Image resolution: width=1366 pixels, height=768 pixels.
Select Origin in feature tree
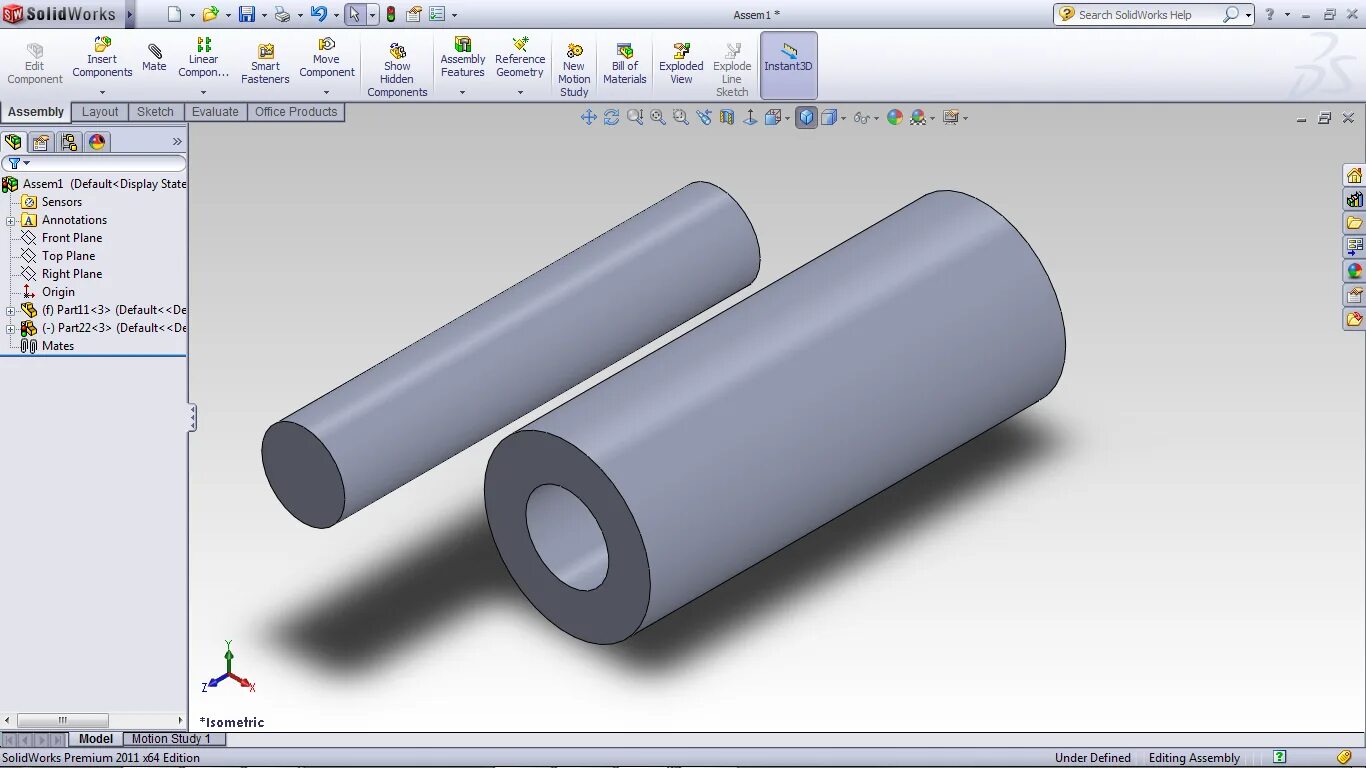pos(58,292)
